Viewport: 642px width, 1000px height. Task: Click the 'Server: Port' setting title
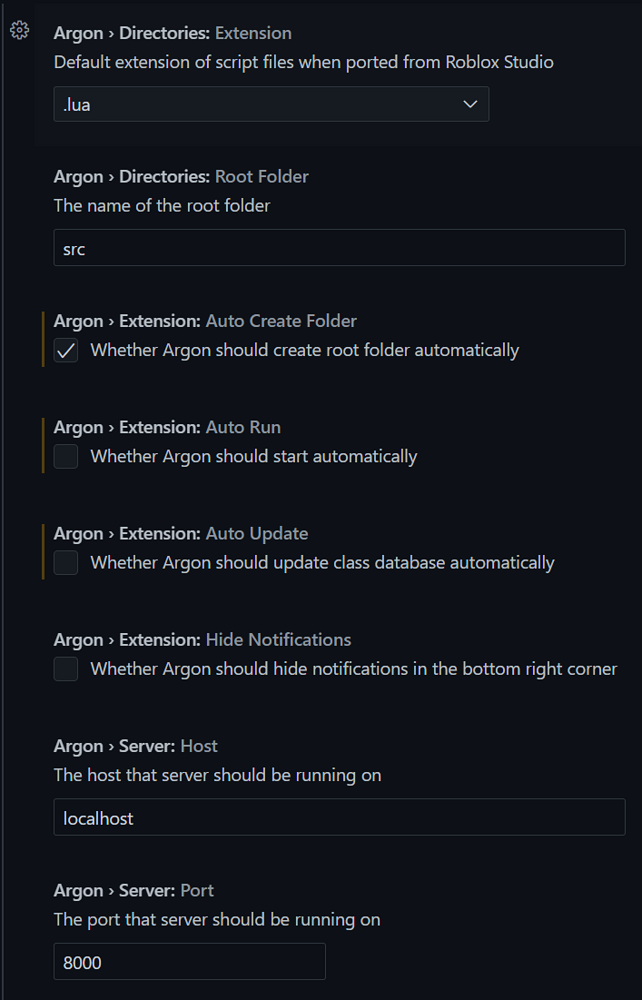(134, 890)
